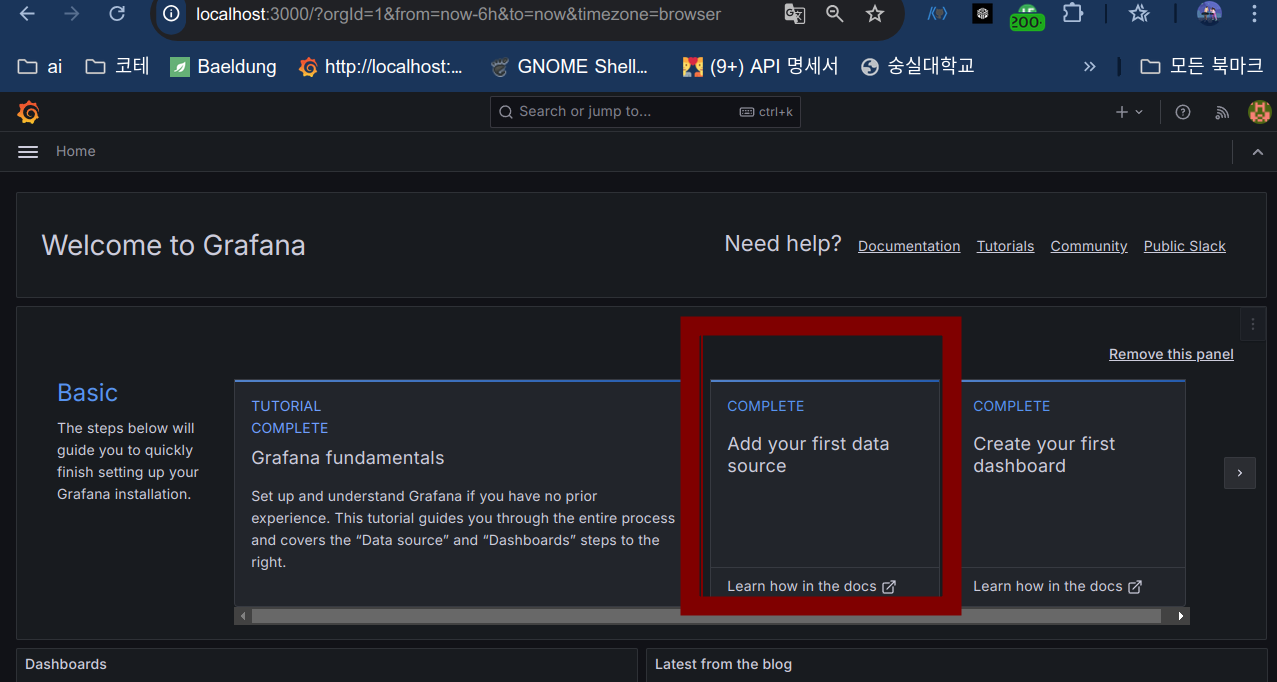1277x682 pixels.
Task: Open the 코테 bookmark folder
Action: click(118, 66)
